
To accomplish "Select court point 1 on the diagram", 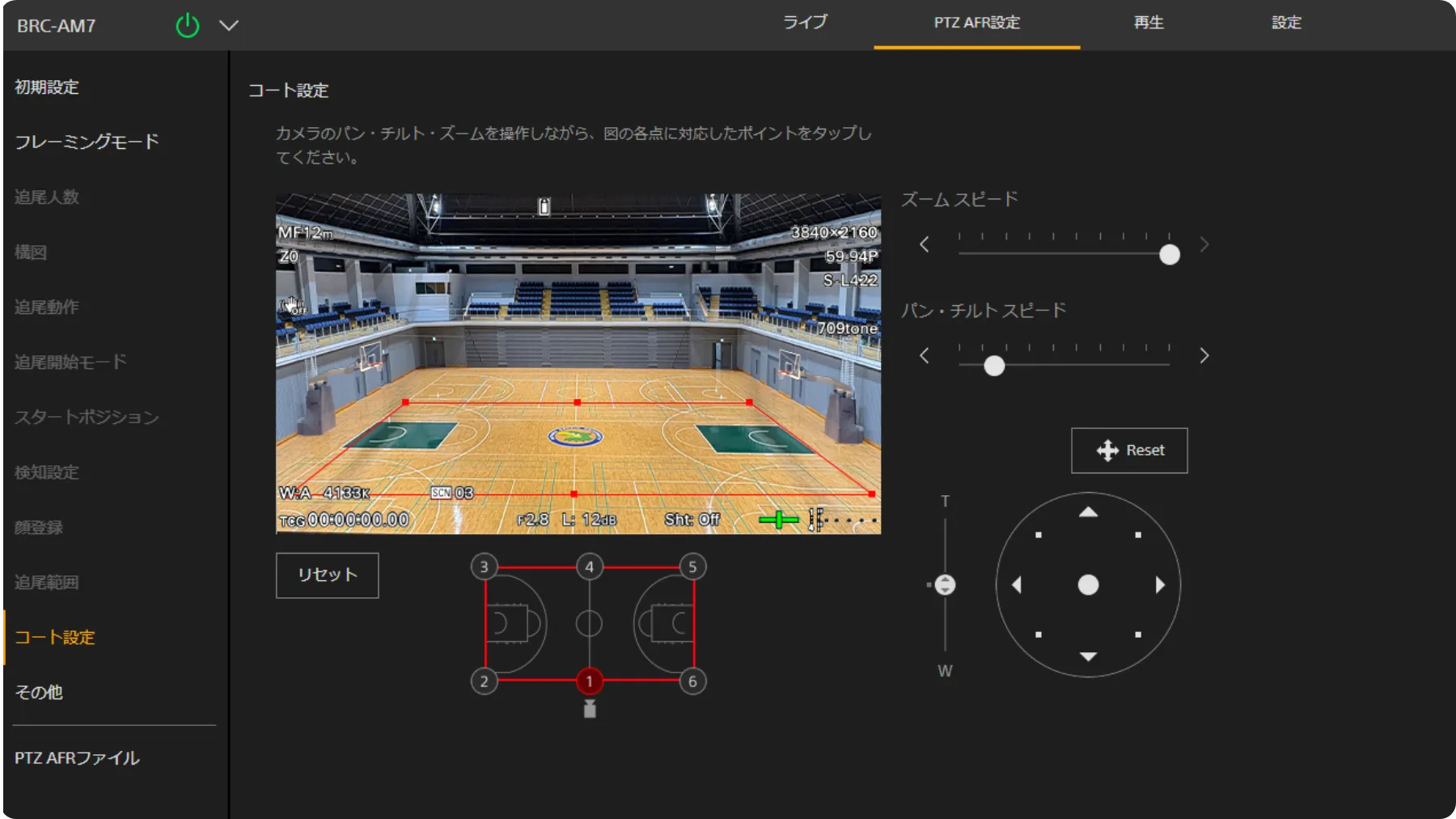I will tap(589, 681).
